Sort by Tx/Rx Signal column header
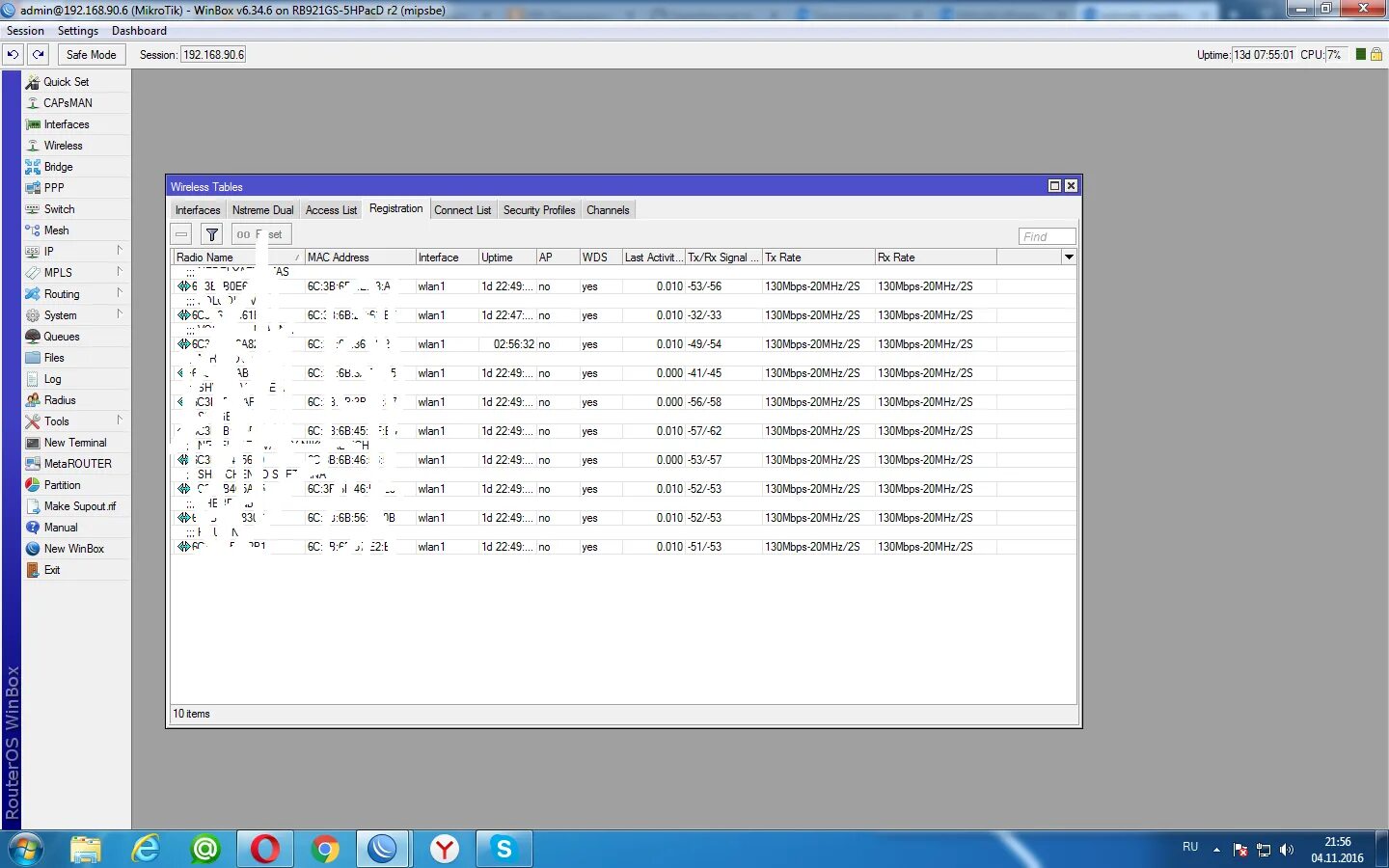 pos(723,258)
